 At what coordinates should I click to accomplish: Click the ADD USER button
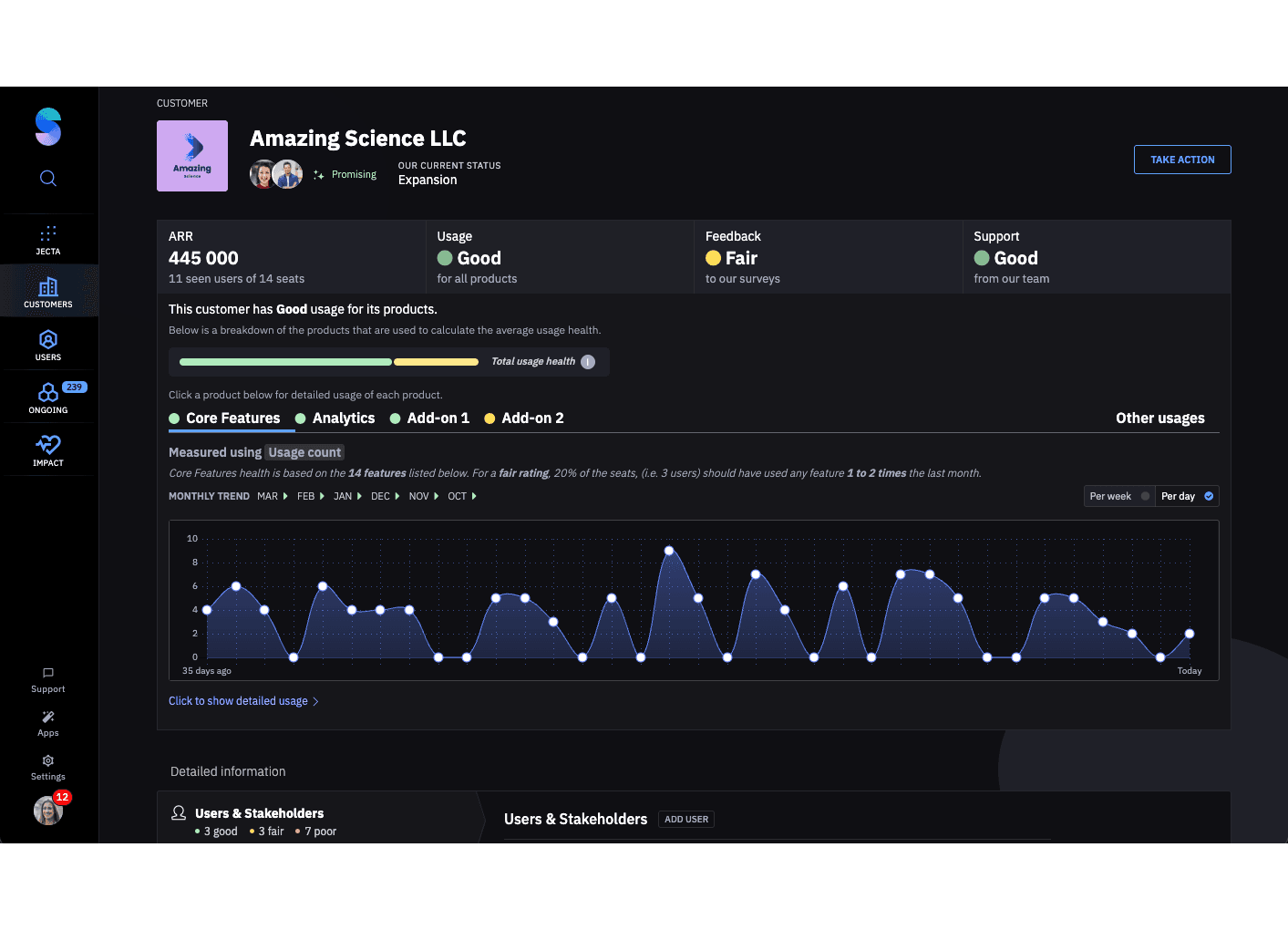coord(686,819)
